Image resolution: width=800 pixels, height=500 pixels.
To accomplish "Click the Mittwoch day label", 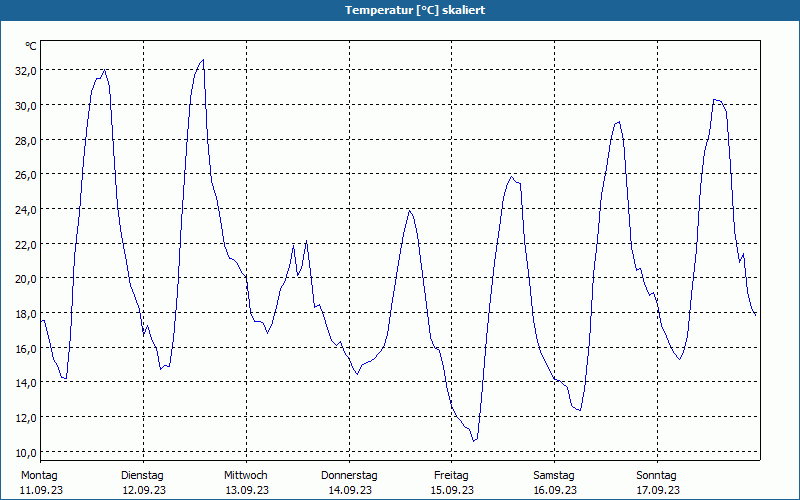I will pyautogui.click(x=245, y=475).
